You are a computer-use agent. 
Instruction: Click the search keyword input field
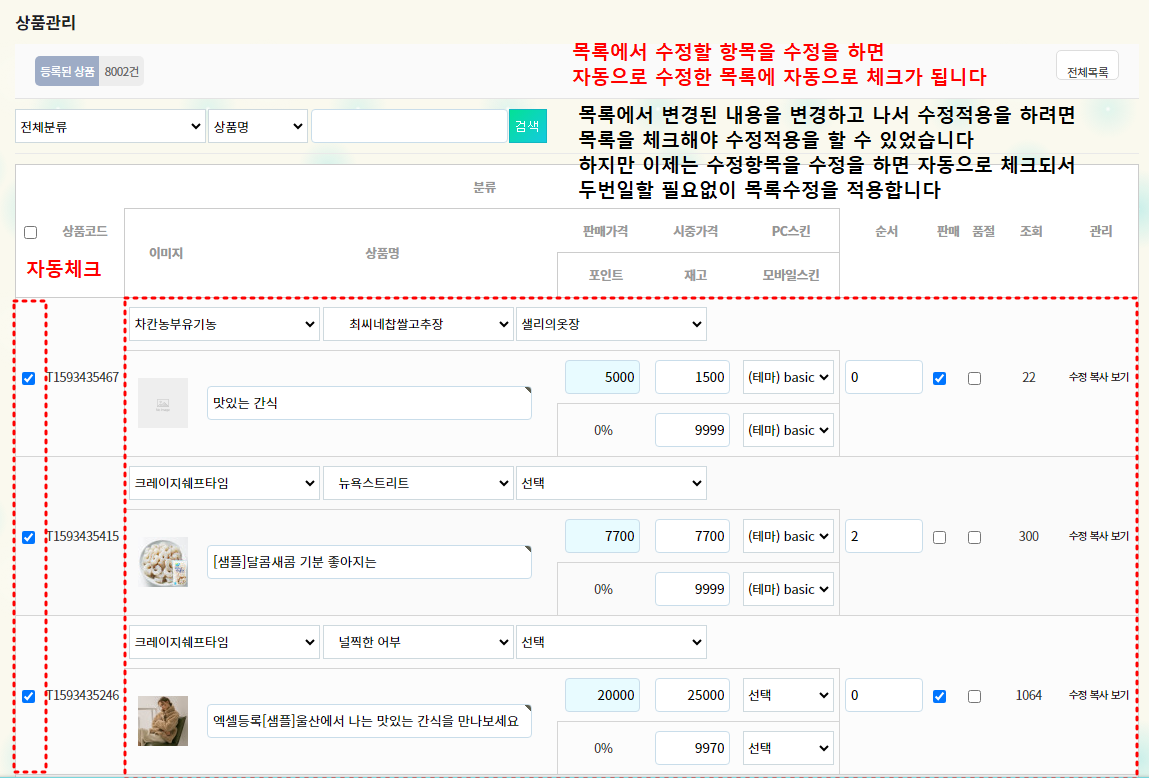tap(408, 126)
